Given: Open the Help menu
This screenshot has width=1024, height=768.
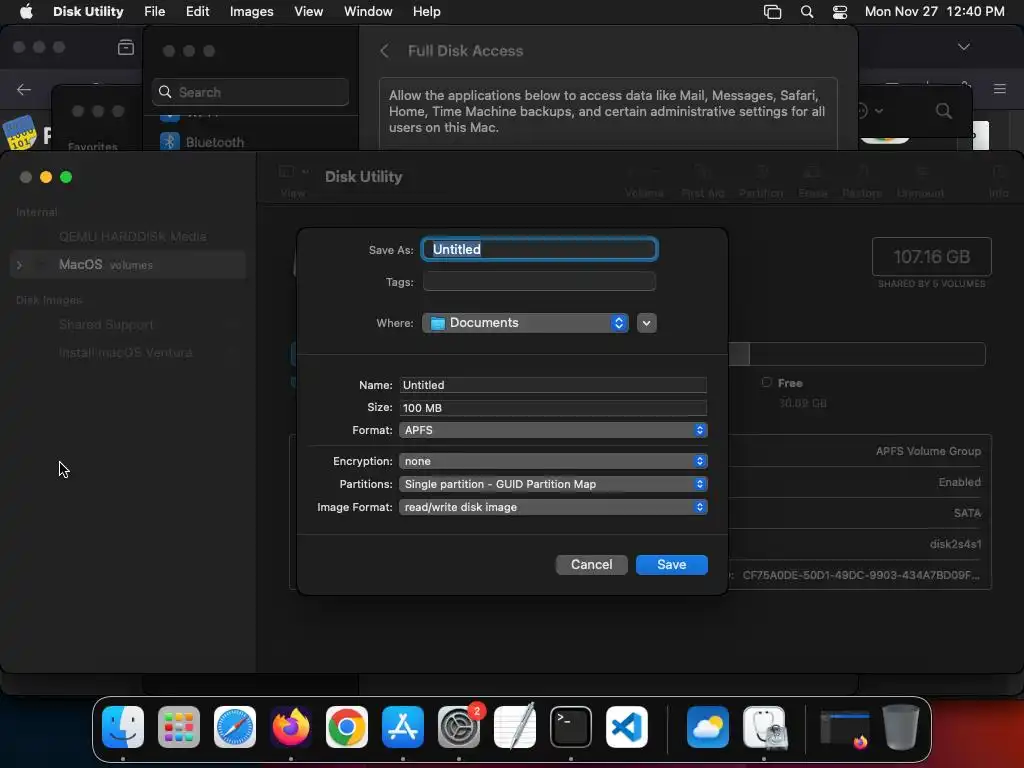Looking at the screenshot, I should [426, 12].
